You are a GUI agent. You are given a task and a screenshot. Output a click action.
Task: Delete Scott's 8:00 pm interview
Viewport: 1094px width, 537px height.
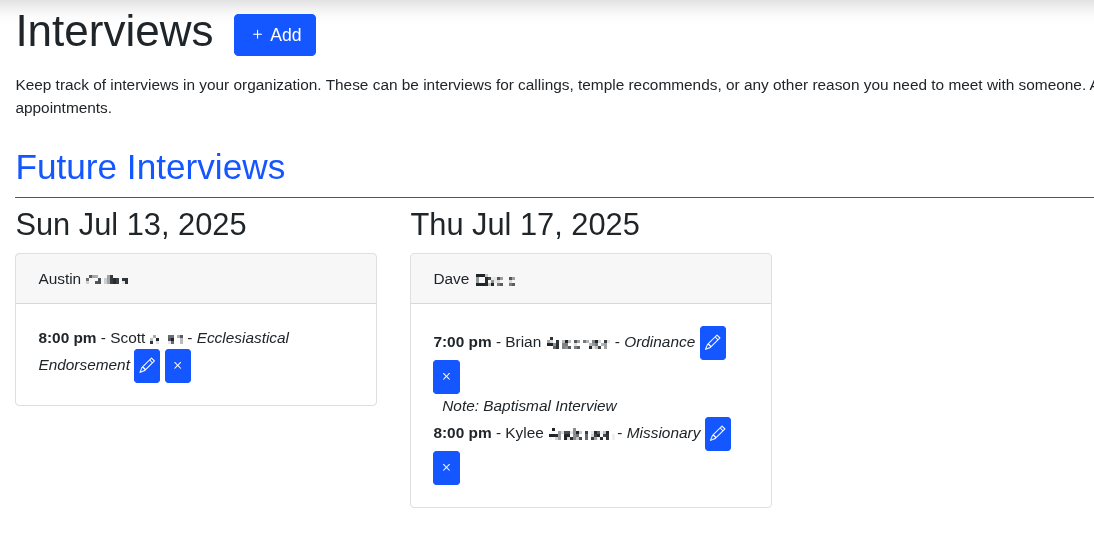pos(178,366)
